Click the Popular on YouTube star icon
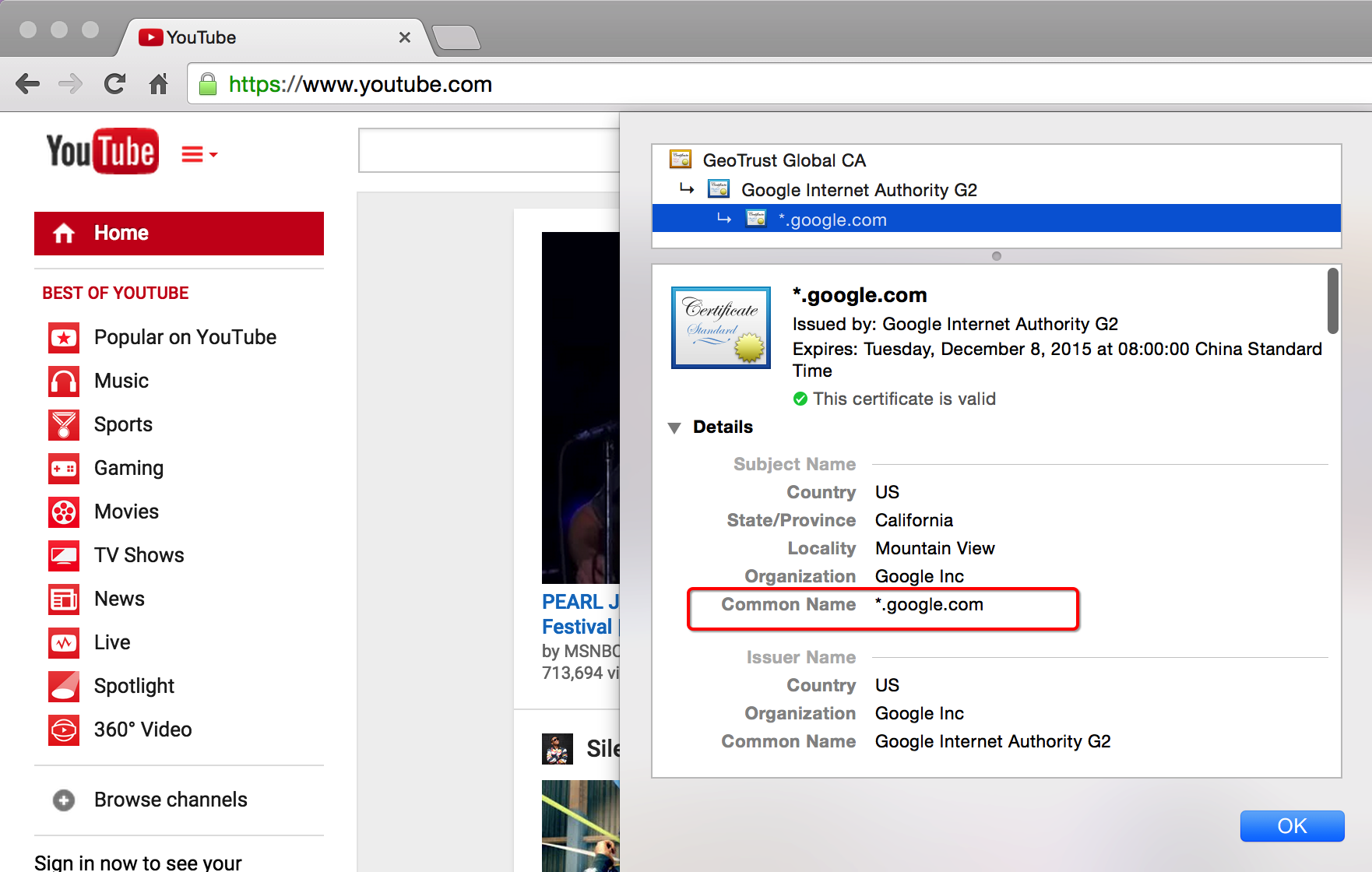This screenshot has width=1372, height=872. point(64,338)
